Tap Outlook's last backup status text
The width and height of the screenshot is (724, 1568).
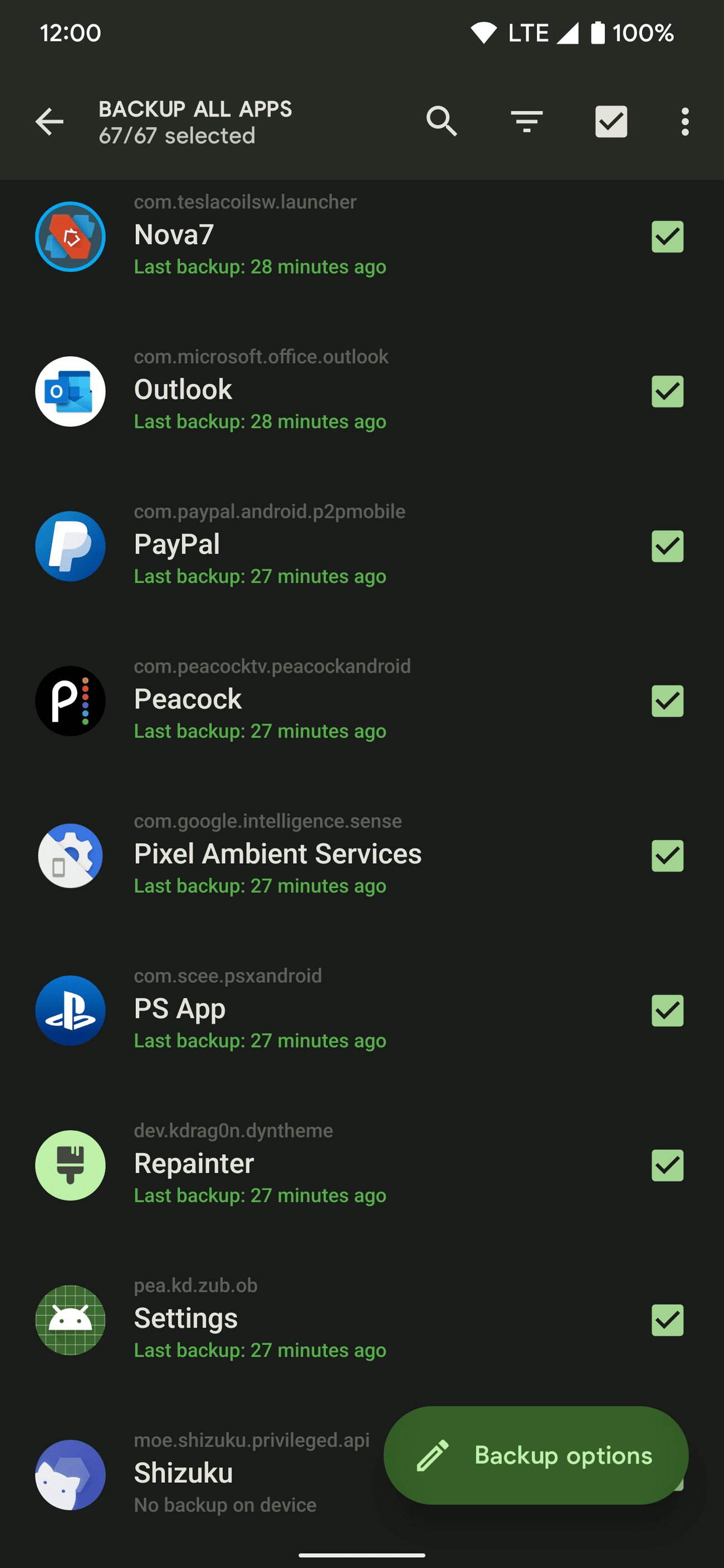pyautogui.click(x=260, y=422)
